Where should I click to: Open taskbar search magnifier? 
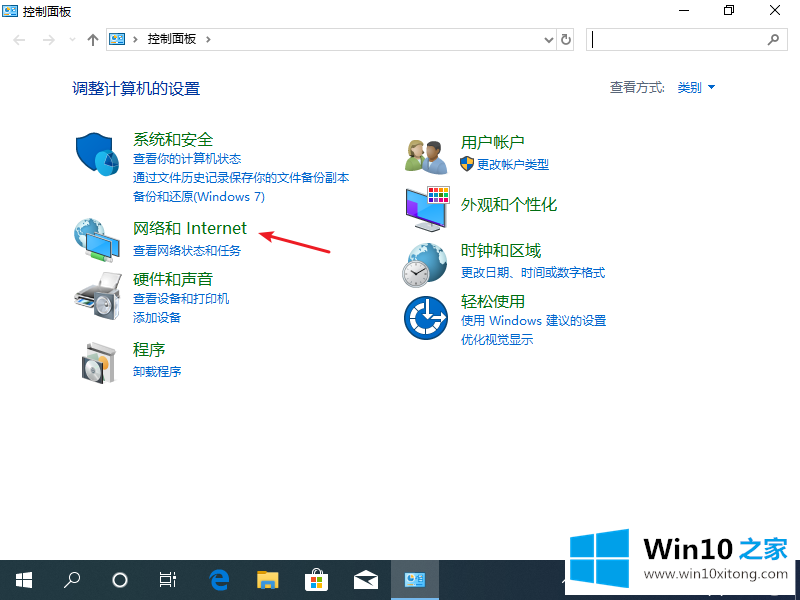pos(72,580)
